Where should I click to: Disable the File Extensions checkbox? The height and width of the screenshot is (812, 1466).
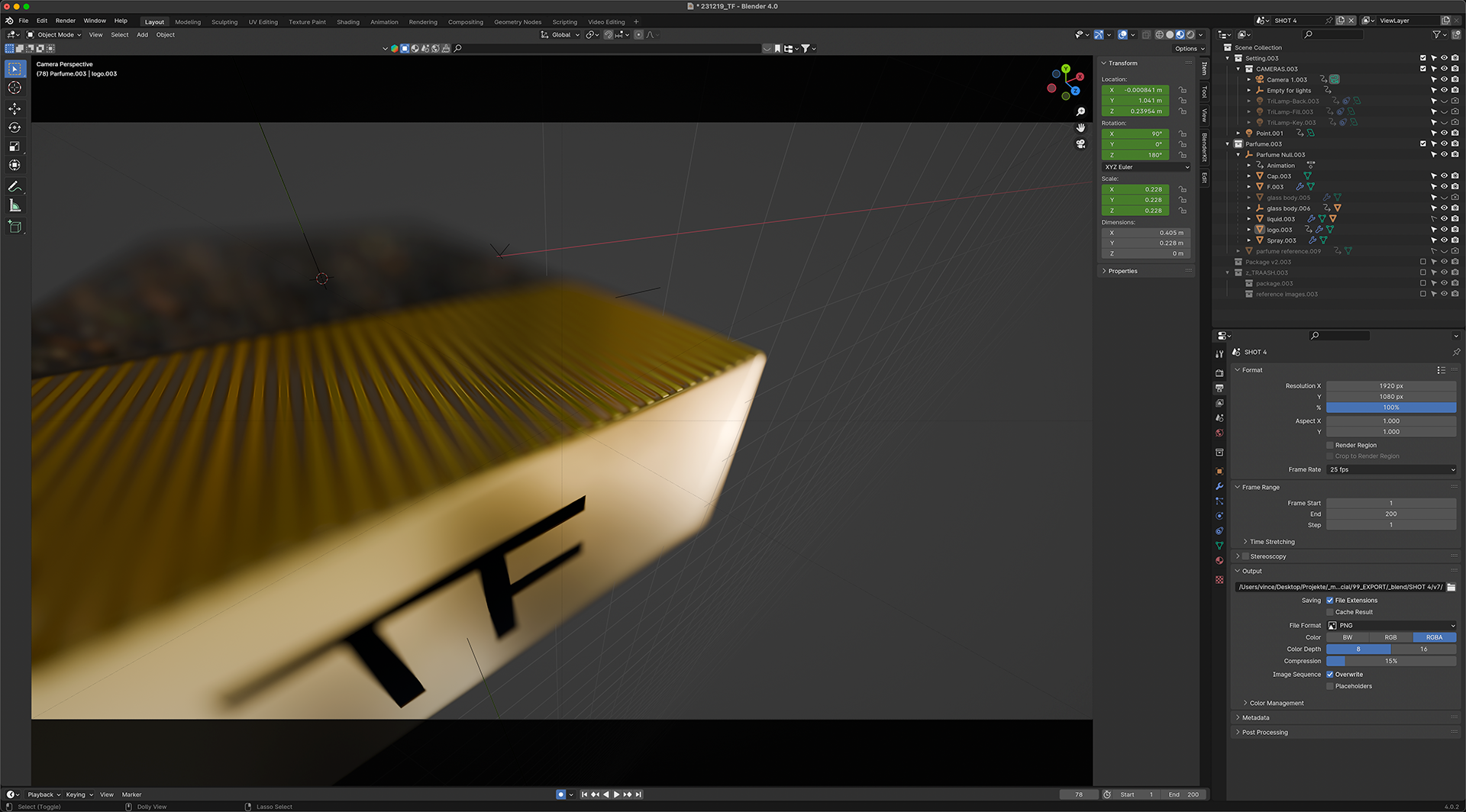coord(1330,601)
